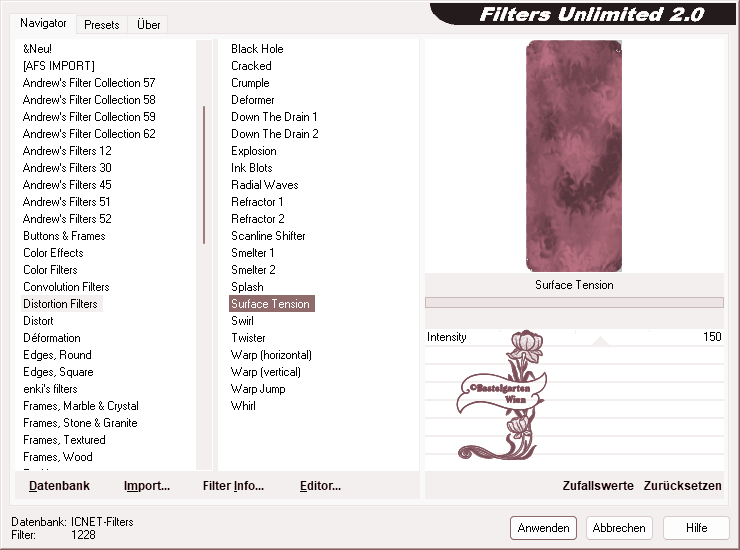Open the Editor... button

pyautogui.click(x=320, y=486)
